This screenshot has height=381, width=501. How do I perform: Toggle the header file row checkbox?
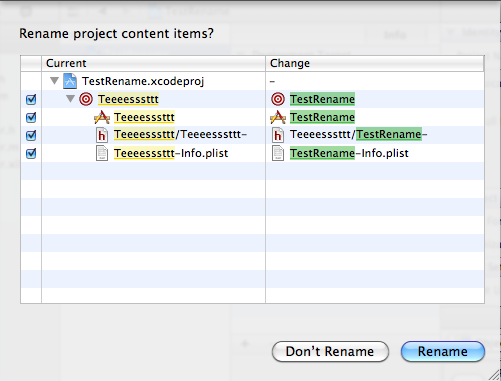tap(31, 135)
